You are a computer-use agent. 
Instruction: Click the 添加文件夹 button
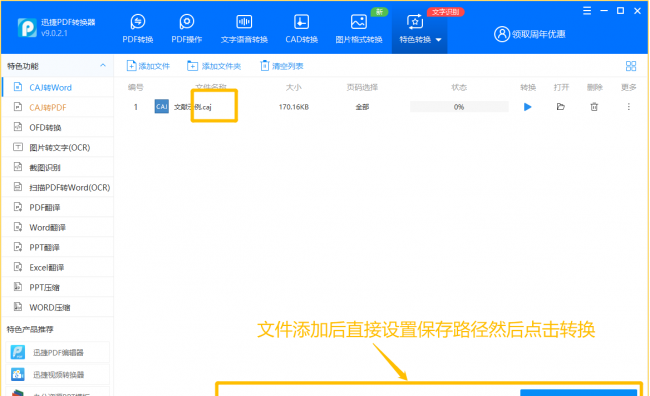[214, 66]
